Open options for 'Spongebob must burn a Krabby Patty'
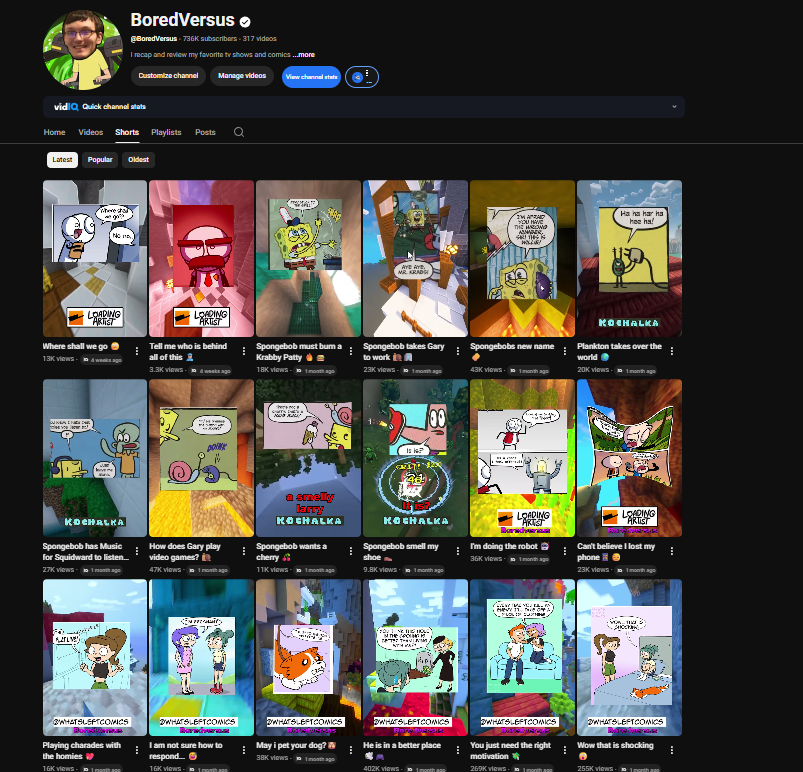The width and height of the screenshot is (803, 772). [x=351, y=351]
